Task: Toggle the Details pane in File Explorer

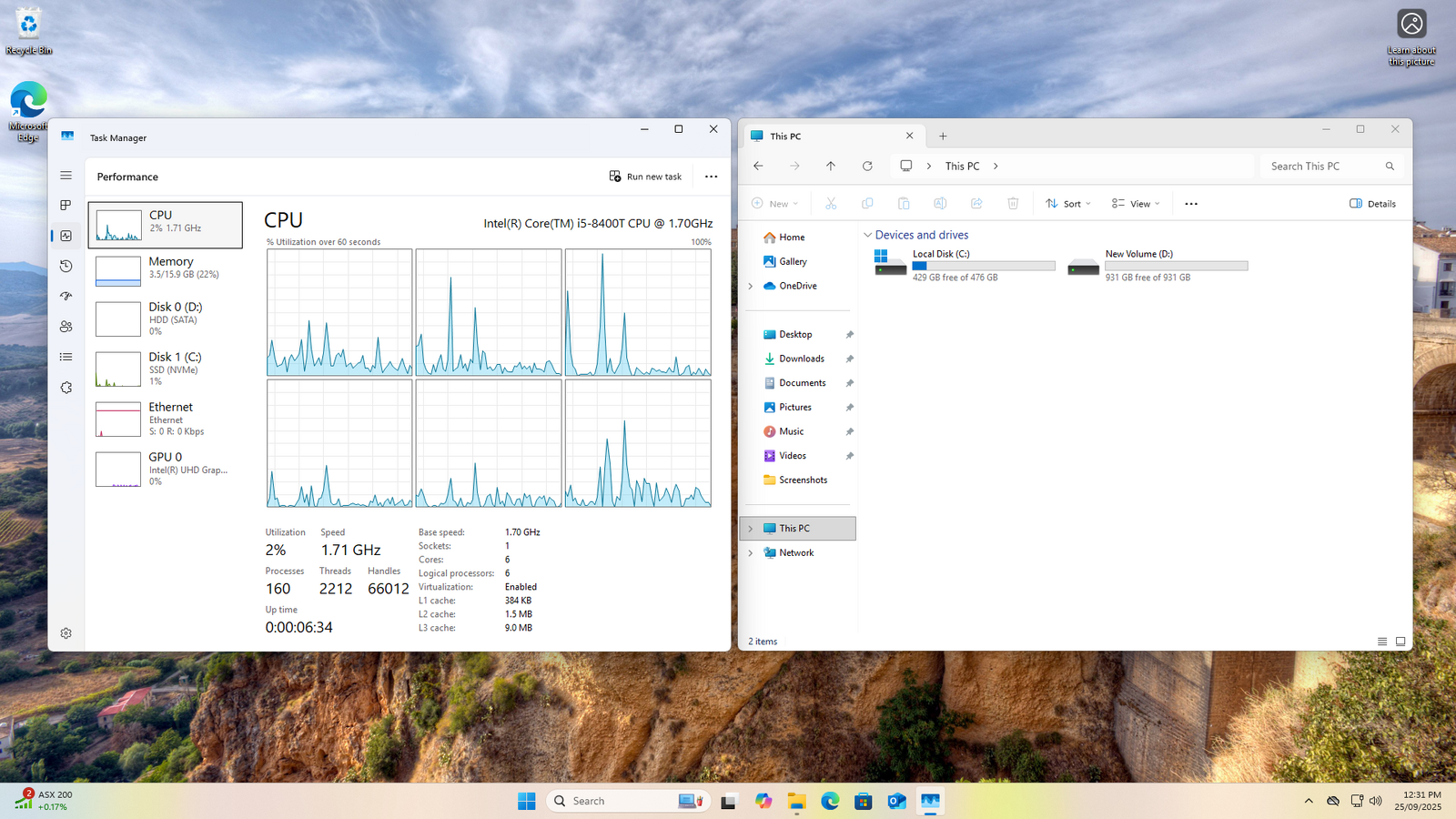Action: pos(1372,204)
